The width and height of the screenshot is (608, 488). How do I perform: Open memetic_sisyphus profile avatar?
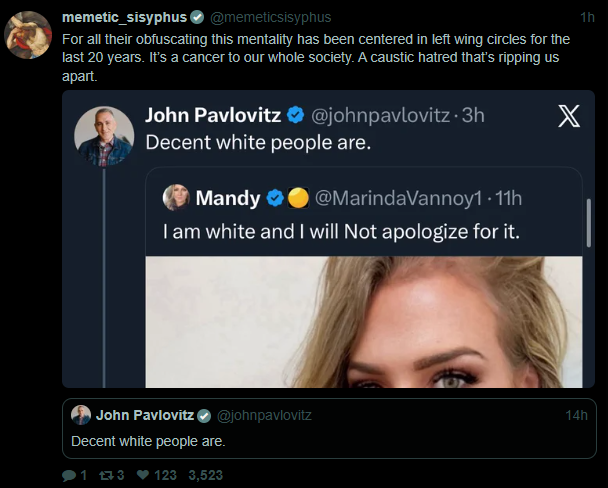29,36
